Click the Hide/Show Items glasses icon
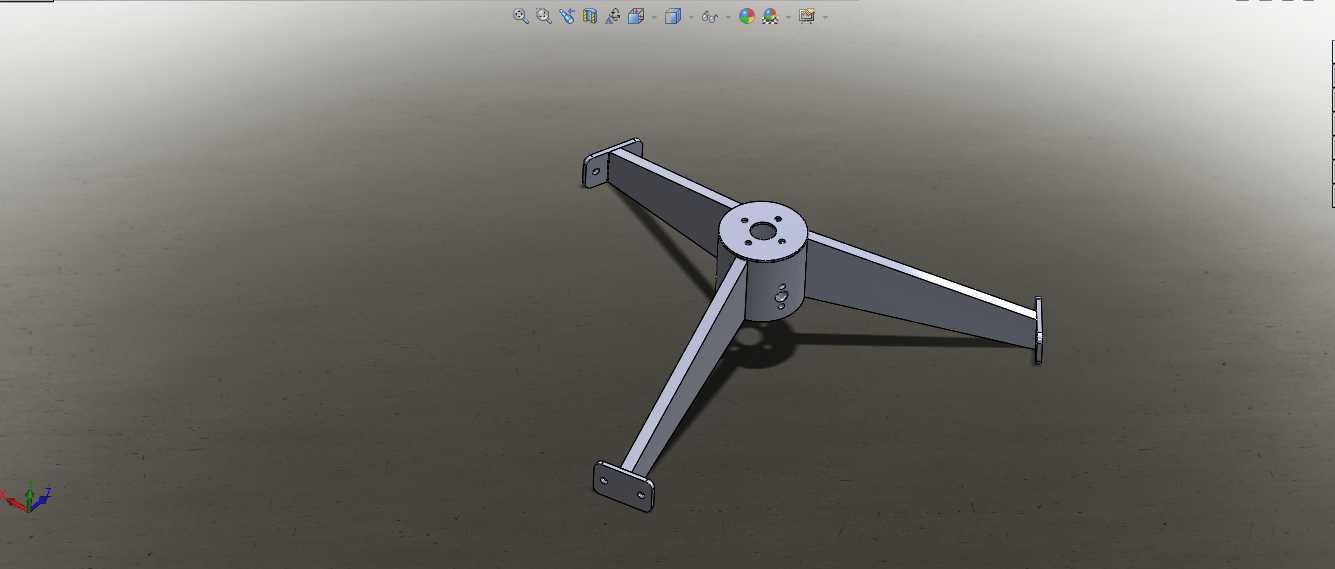Screen dimensions: 1335x569 [x=710, y=17]
